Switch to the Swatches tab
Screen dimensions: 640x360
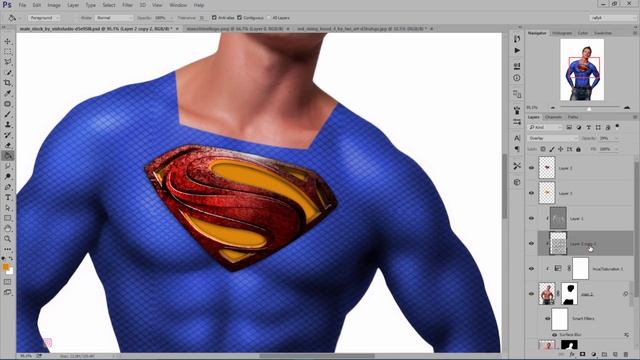tap(603, 33)
